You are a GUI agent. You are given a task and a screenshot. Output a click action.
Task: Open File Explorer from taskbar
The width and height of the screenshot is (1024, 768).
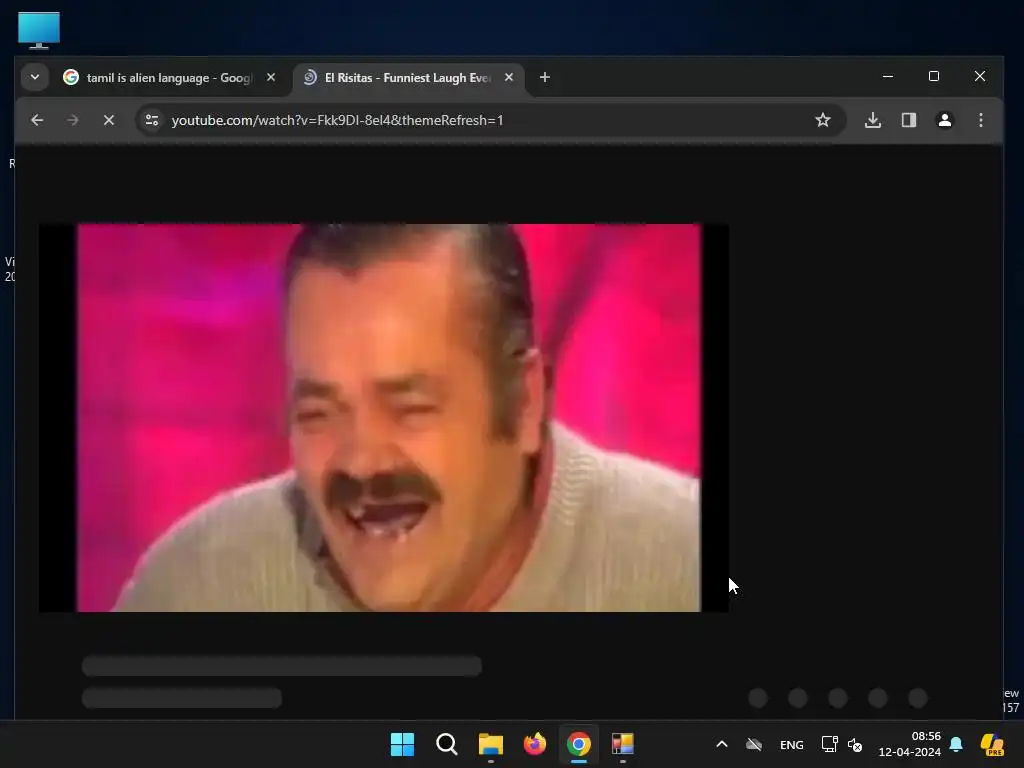(x=490, y=744)
